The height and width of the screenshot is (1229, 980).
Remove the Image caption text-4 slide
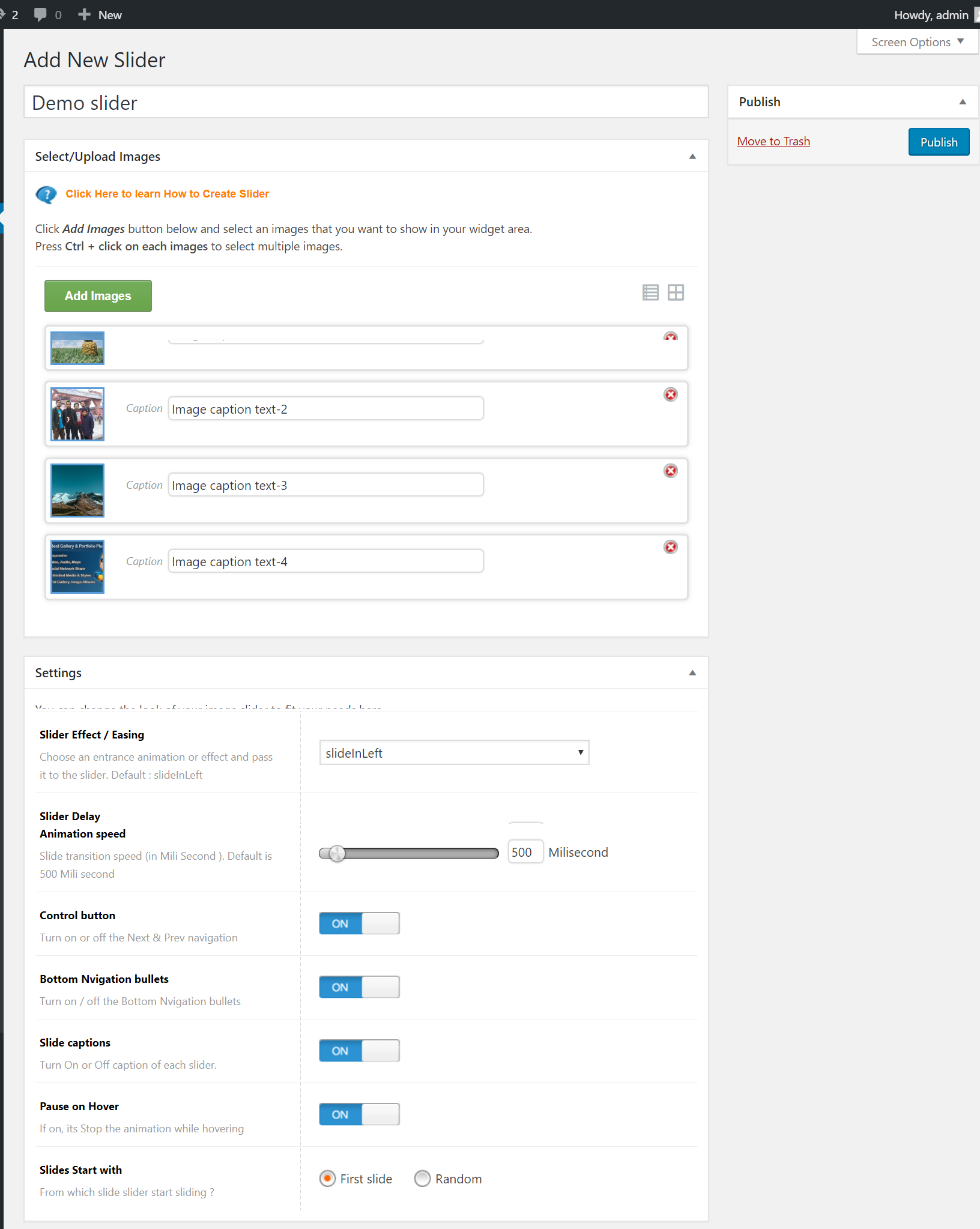point(671,547)
